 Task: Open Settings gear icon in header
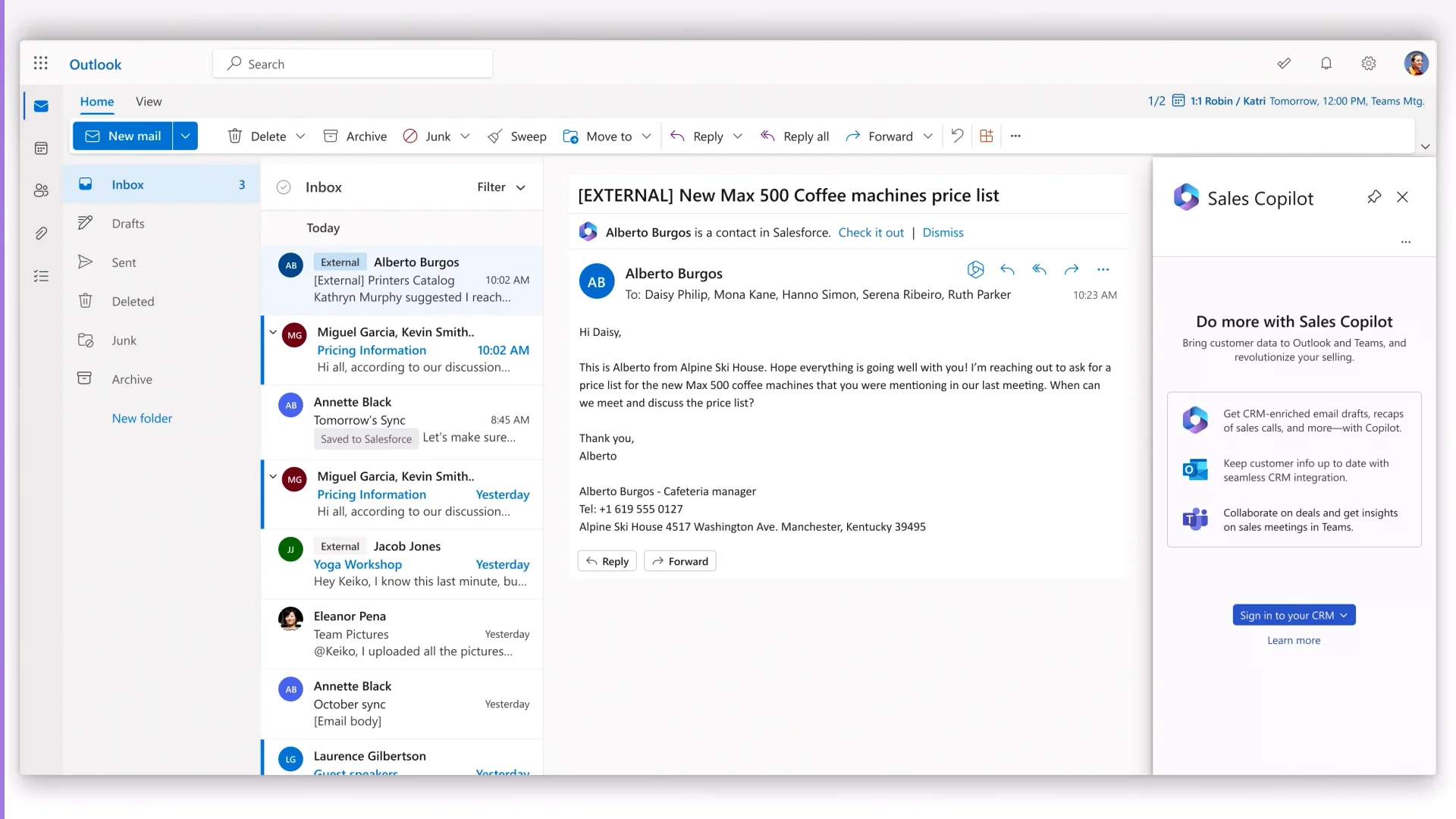(1368, 64)
